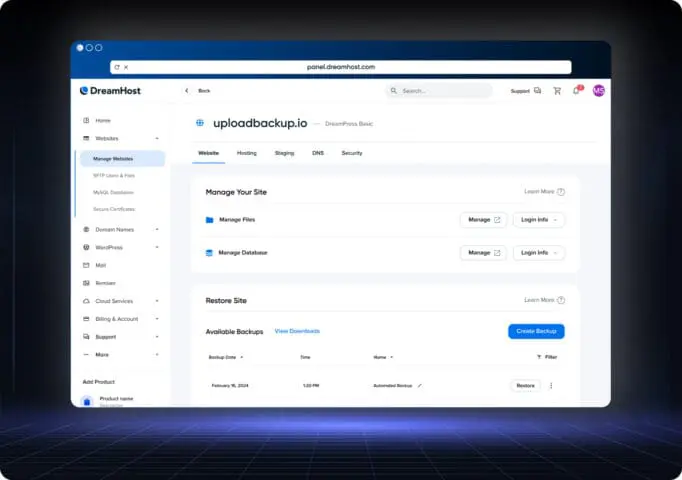Image resolution: width=682 pixels, height=480 pixels.
Task: Expand the Domain Names sidebar section
Action: [157, 230]
